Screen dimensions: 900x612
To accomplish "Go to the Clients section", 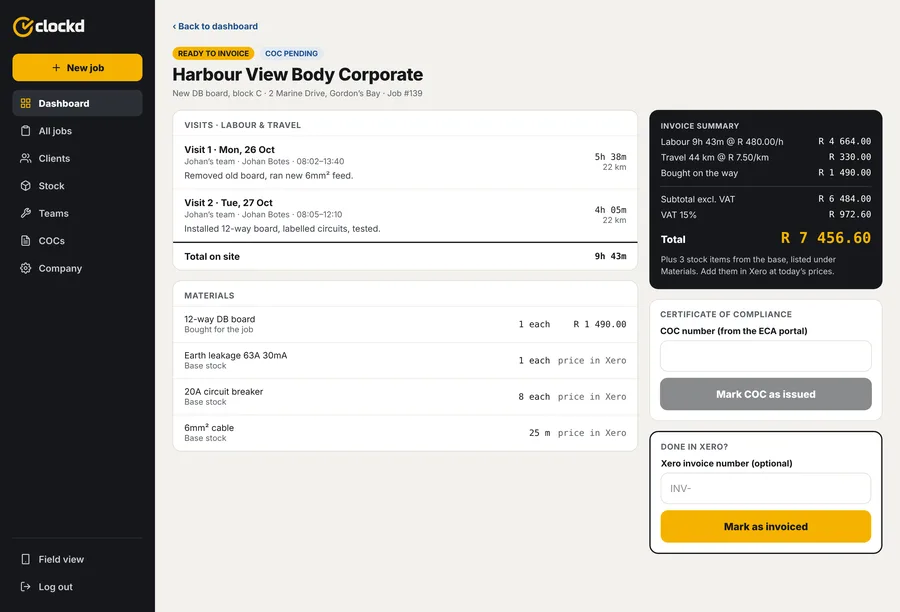I will pyautogui.click(x=77, y=158).
